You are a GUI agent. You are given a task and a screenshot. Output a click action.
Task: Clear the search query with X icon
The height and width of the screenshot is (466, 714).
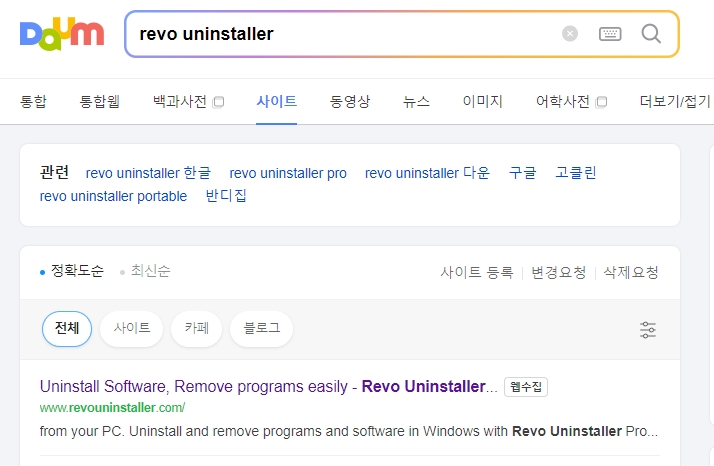[x=570, y=34]
